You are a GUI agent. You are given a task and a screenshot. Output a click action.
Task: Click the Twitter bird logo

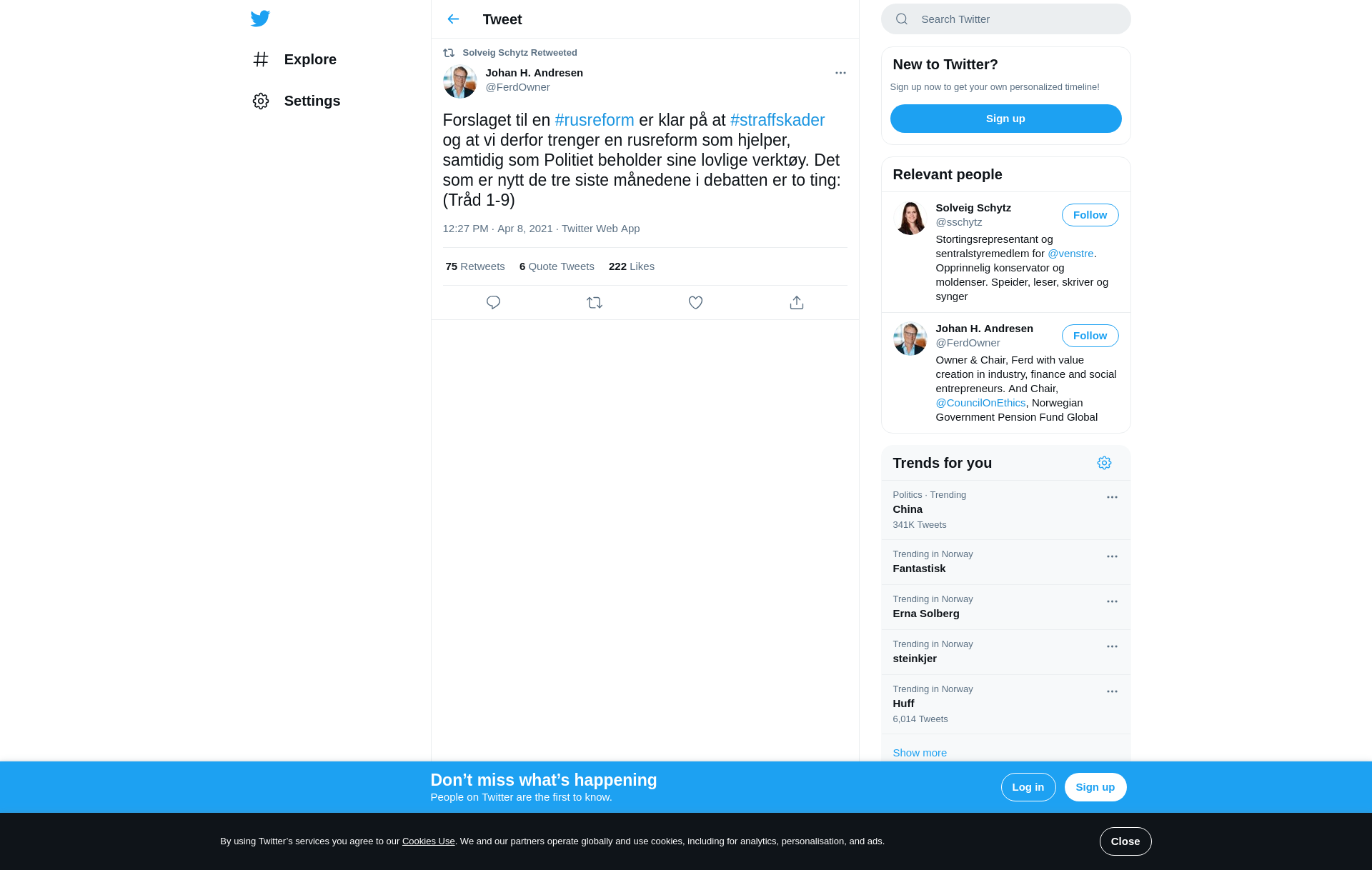(260, 19)
